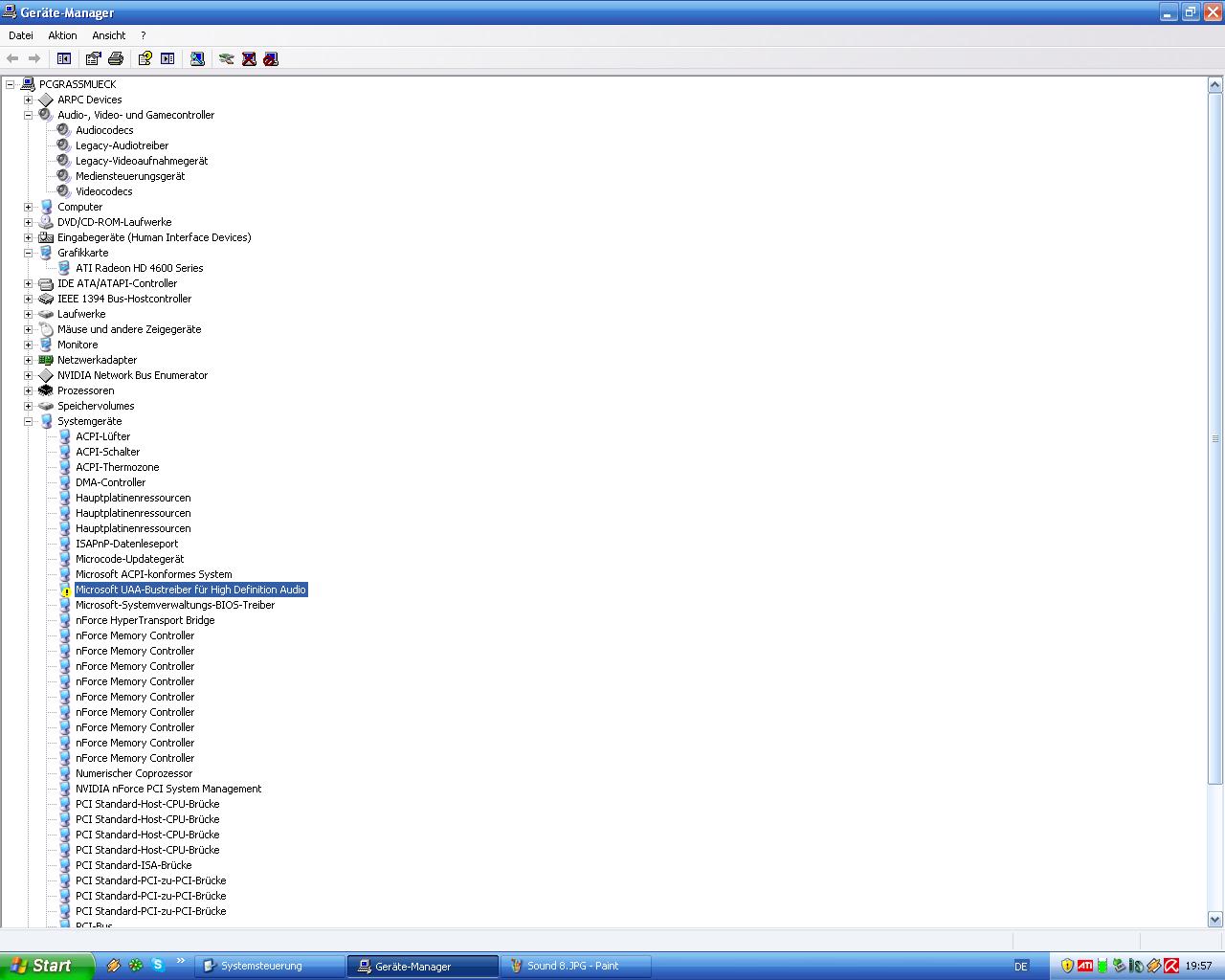Click the disc icon next to DVD/CD-ROM-Laufwerke
The image size is (1225, 980).
coord(46,222)
